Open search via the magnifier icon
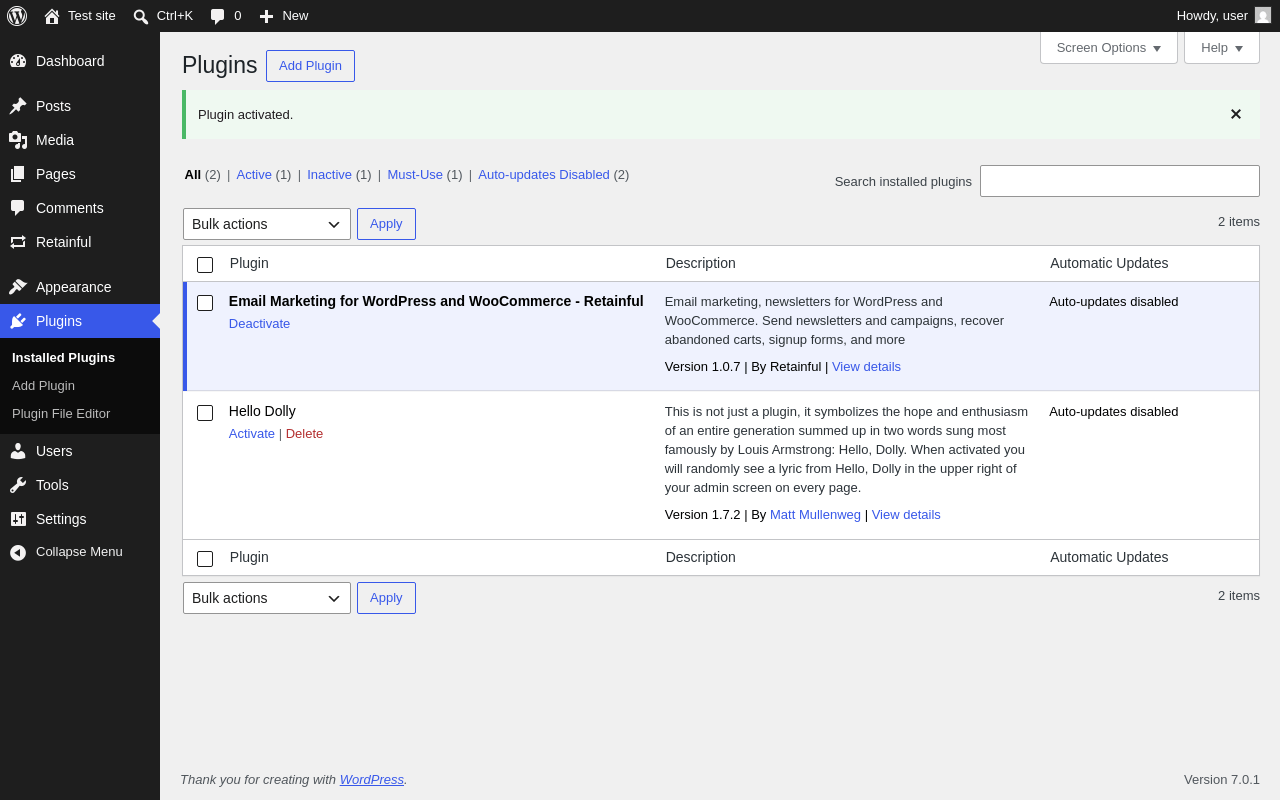The width and height of the screenshot is (1280, 800). [141, 16]
